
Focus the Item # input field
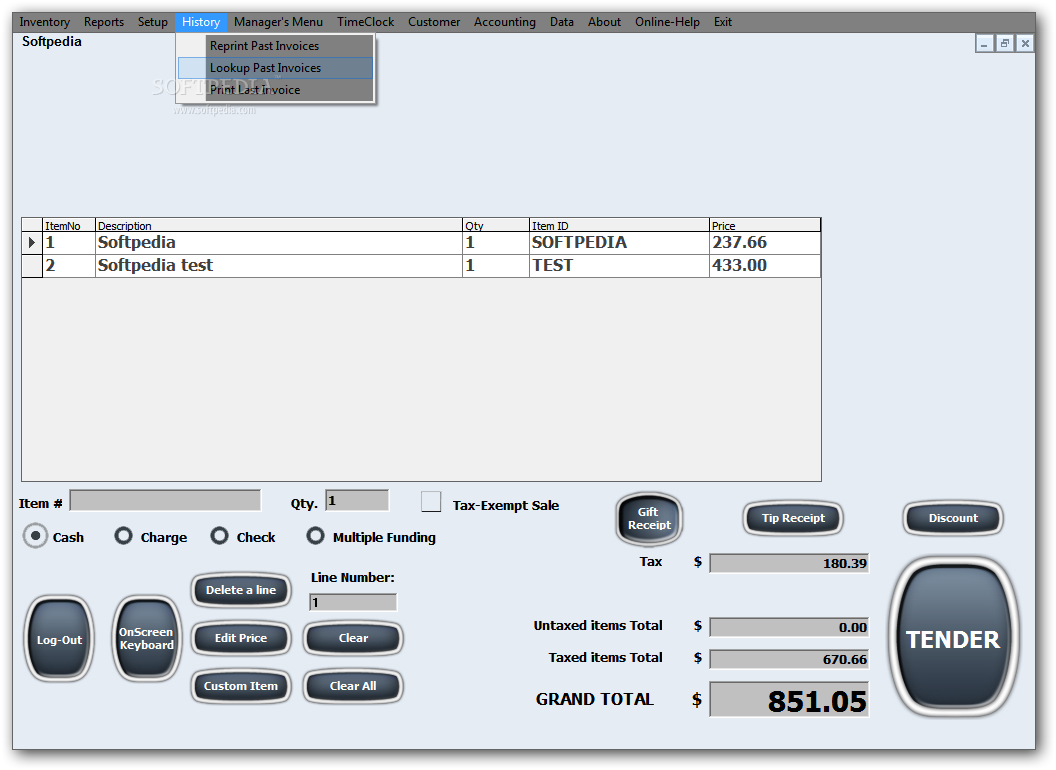click(x=165, y=501)
